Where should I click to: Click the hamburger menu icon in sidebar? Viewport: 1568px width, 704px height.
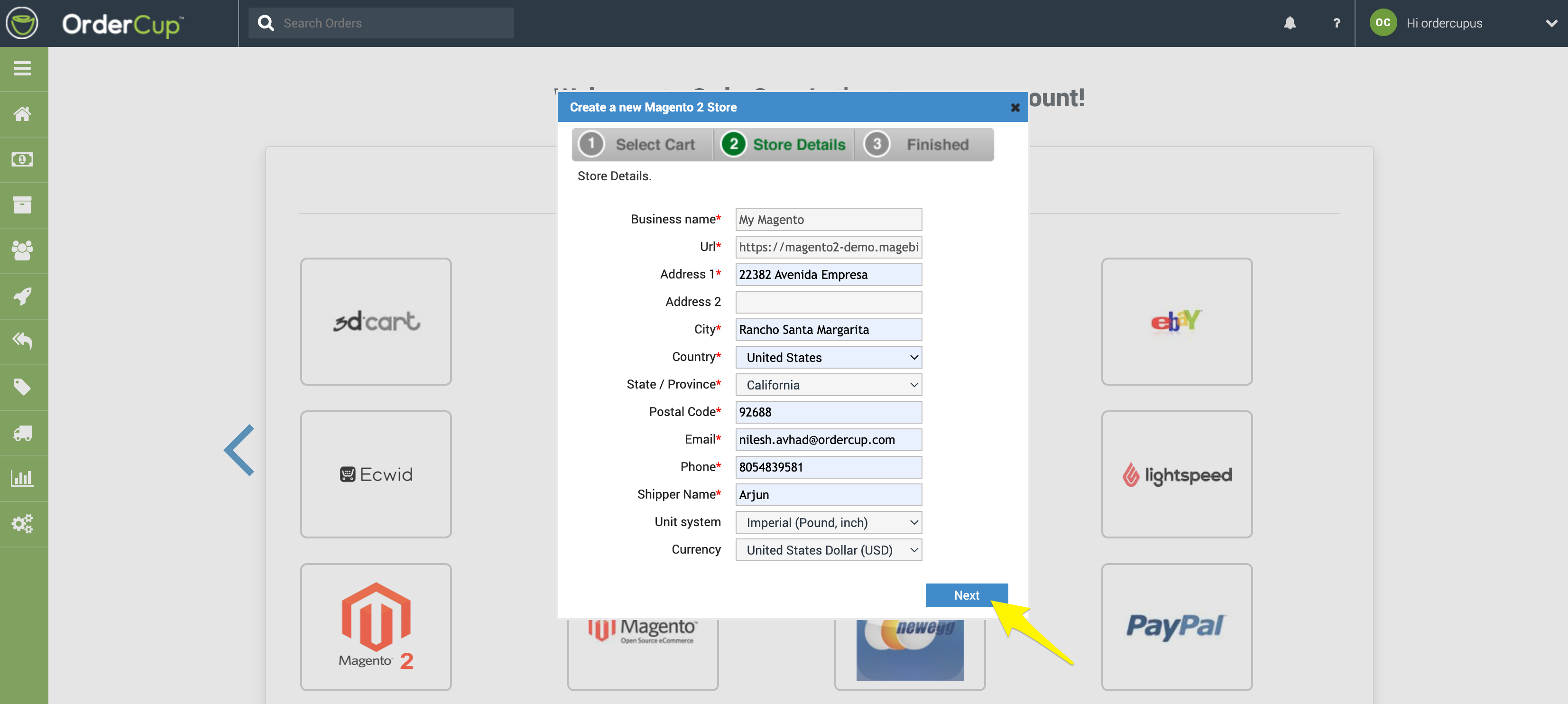coord(22,68)
